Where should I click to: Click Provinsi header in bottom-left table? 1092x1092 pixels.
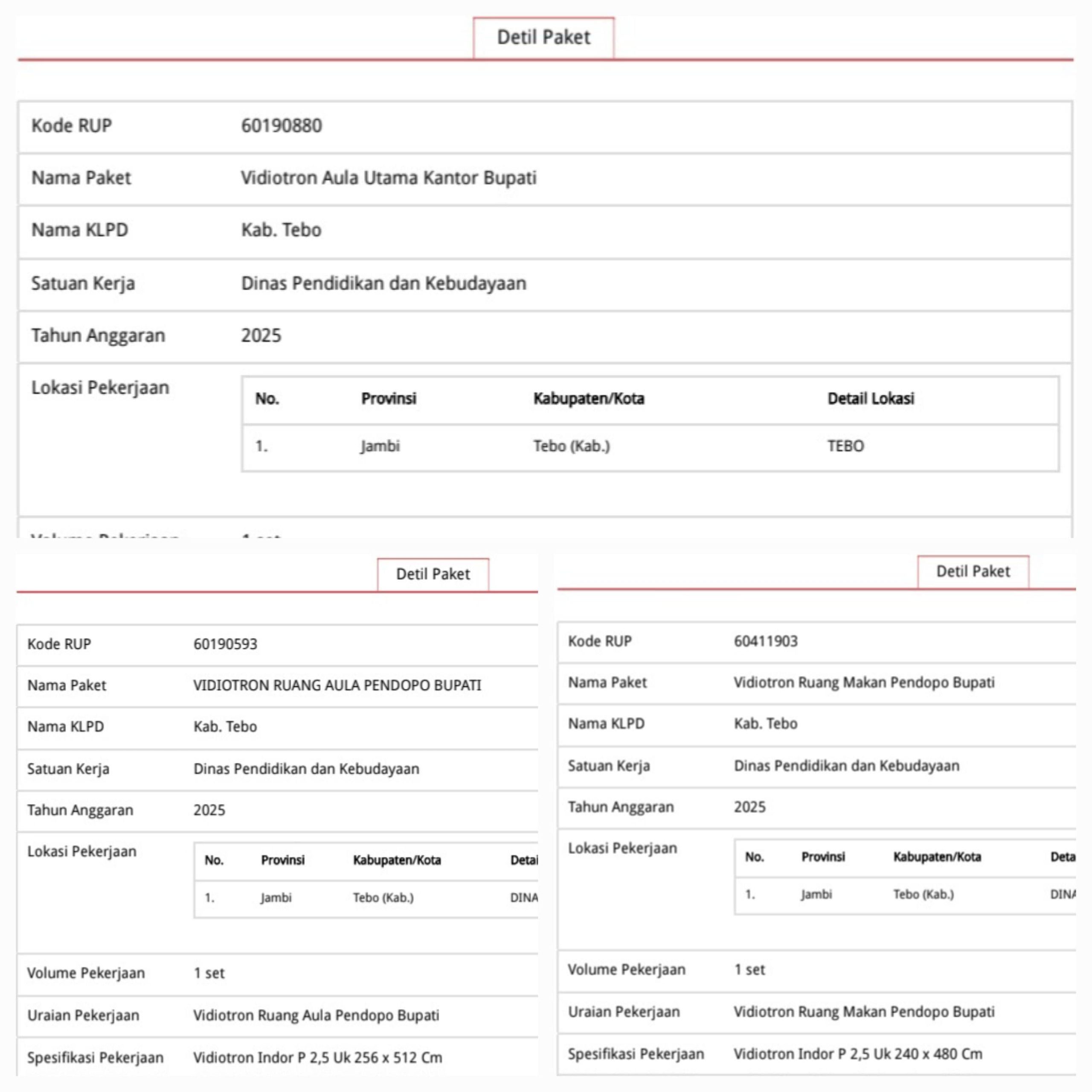click(x=283, y=860)
